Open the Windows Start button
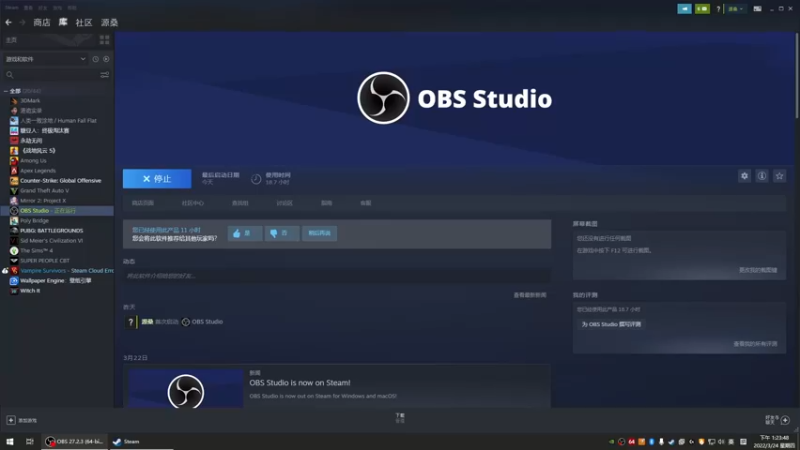Viewport: 800px width, 450px height. click(10, 441)
